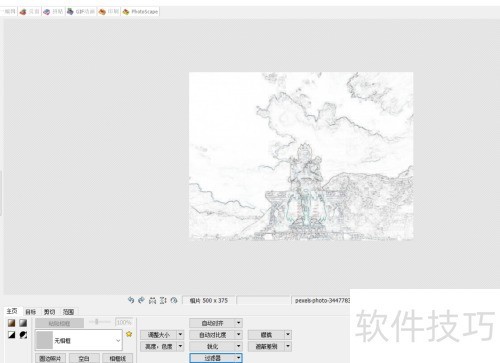Click the 锐化 (Sharpen) button
Viewport: 500px width, 363px height.
point(212,346)
